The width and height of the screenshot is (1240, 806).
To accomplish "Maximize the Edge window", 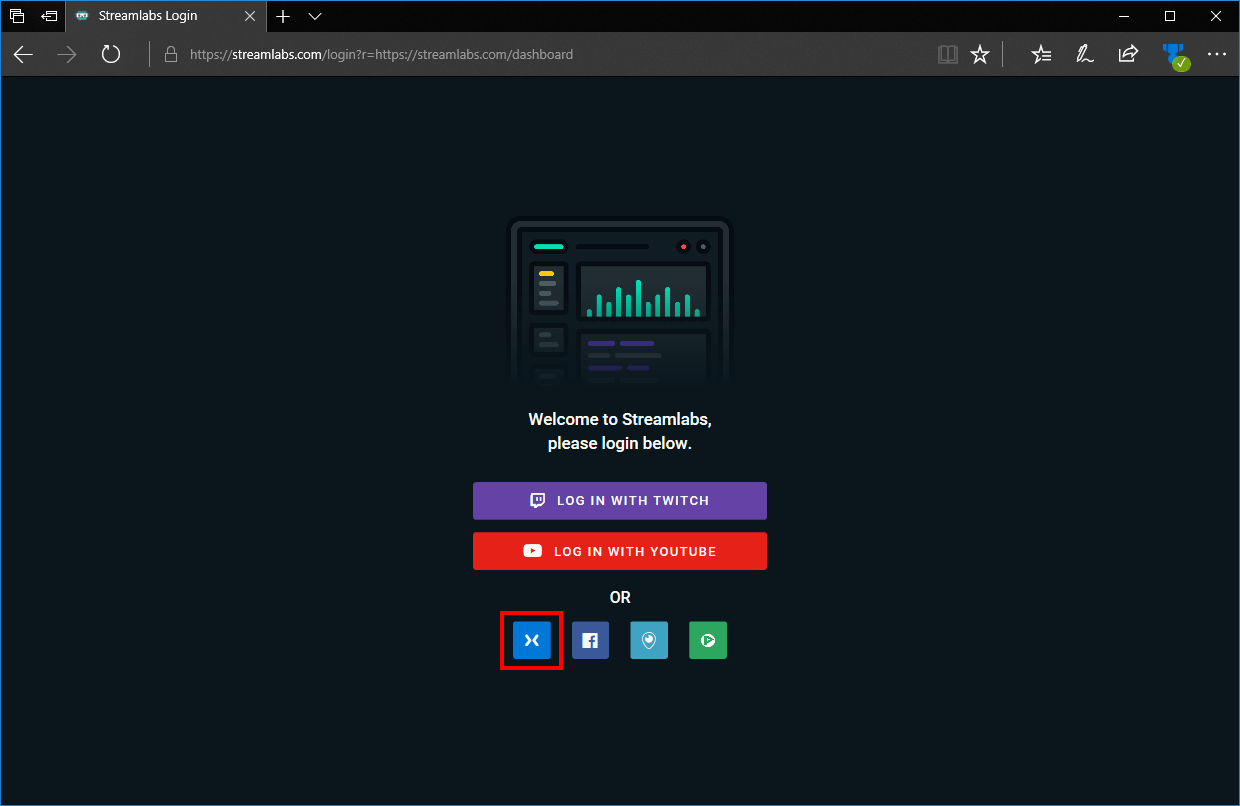I will 1170,16.
